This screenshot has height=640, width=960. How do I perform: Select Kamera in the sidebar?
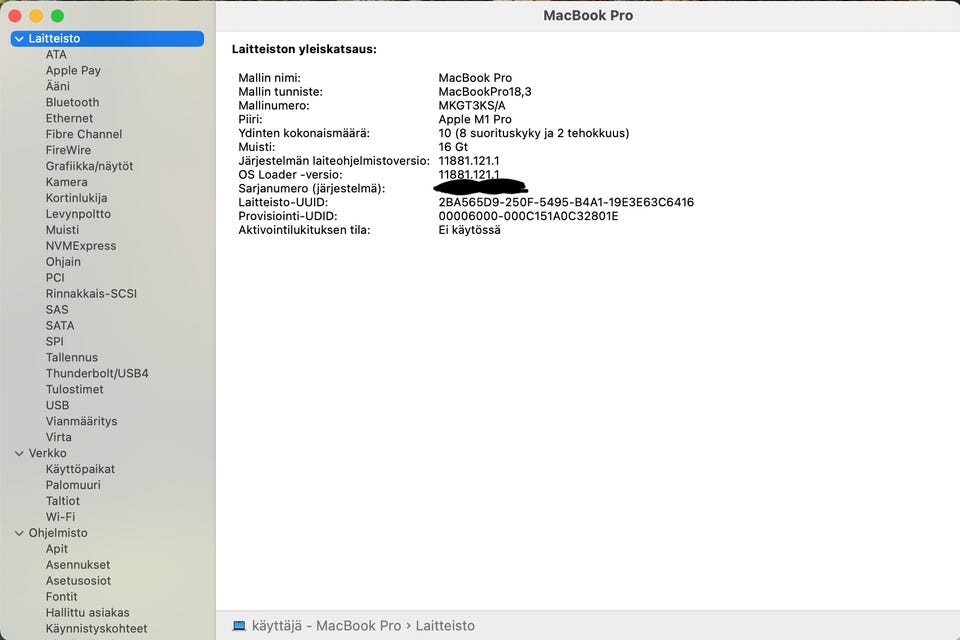(66, 182)
